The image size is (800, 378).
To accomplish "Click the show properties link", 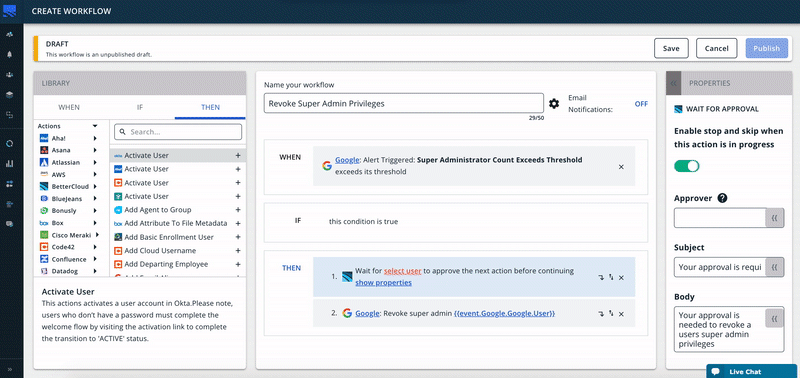I will 384,283.
